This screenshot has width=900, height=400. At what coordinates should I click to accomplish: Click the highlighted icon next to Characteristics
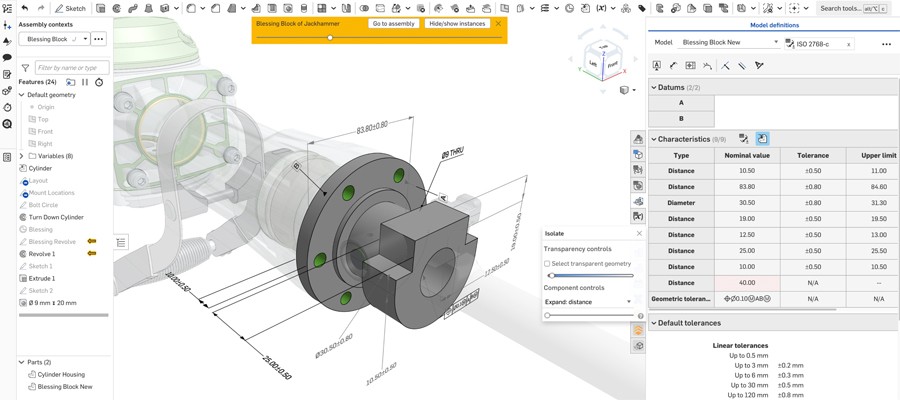click(x=762, y=139)
